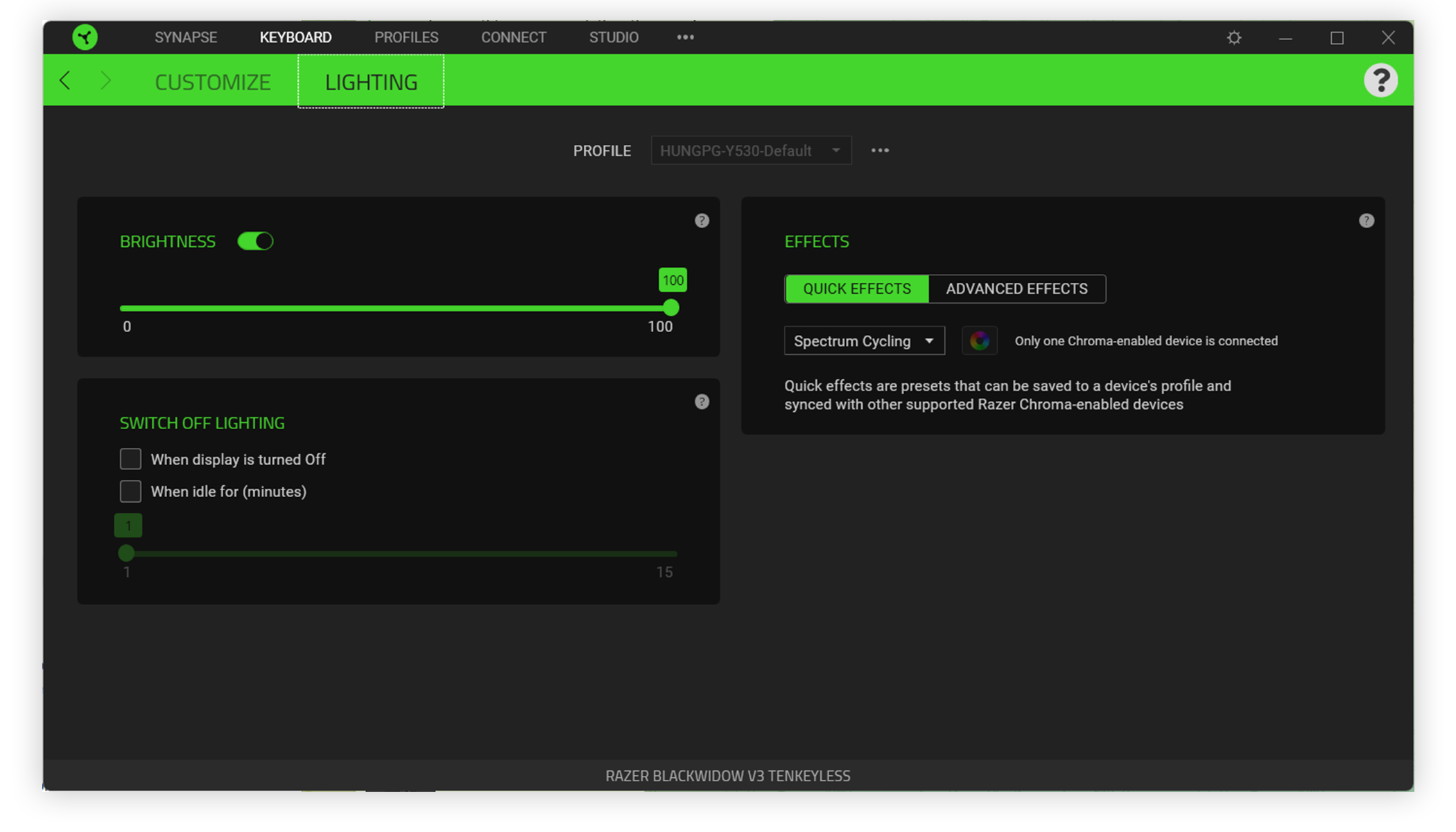Screen dimensions: 1456x832
Task: Open the large help question icon
Action: pos(1380,80)
